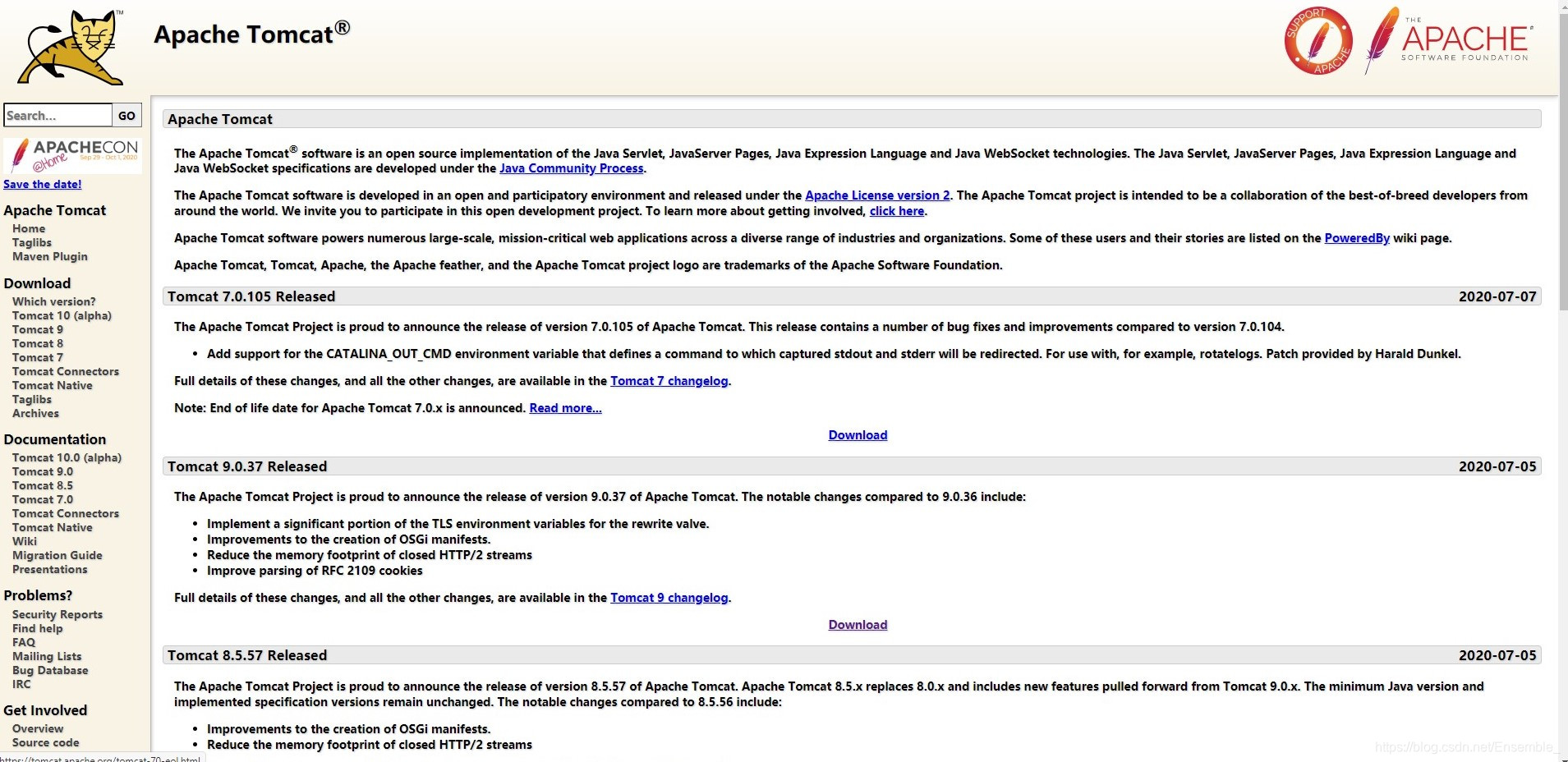Select Tomcat 8 download link
Image resolution: width=1568 pixels, height=762 pixels.
38,343
